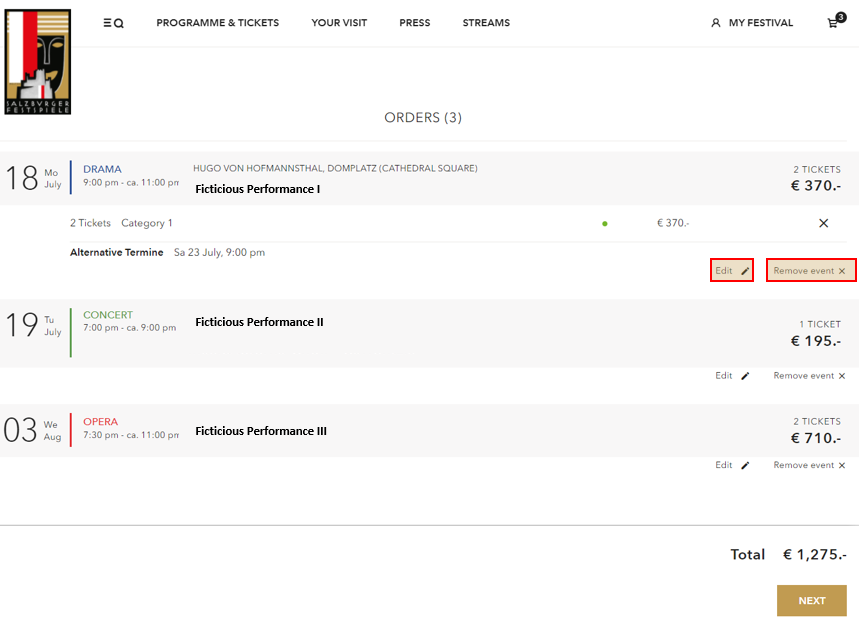Open Your Visit menu

(x=339, y=23)
